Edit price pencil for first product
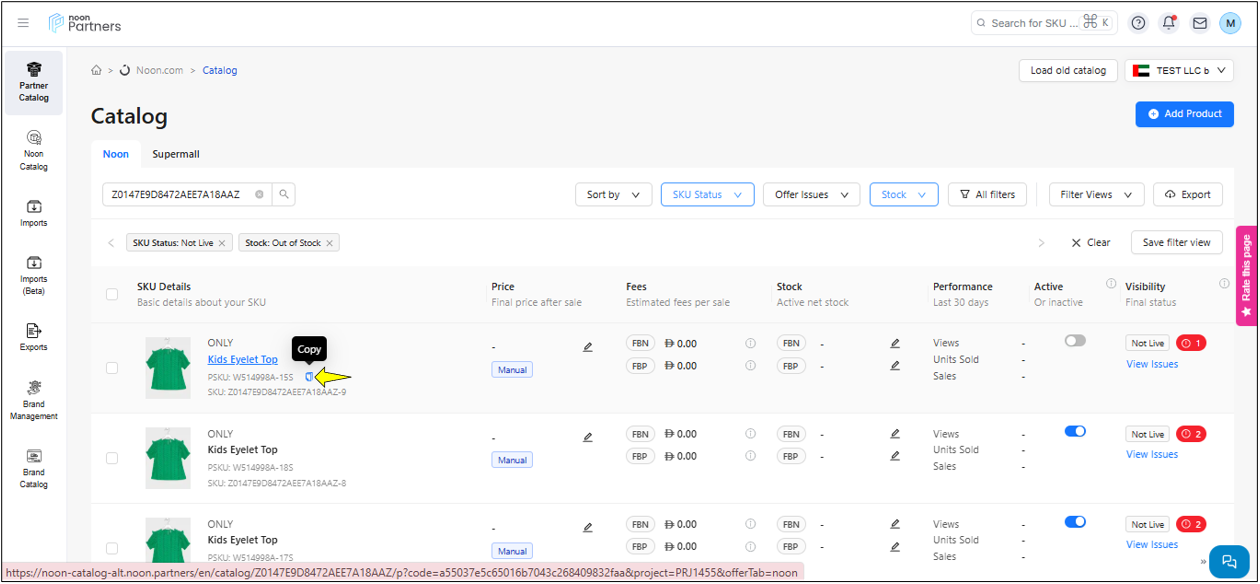This screenshot has height=584, width=1260. pyautogui.click(x=588, y=347)
